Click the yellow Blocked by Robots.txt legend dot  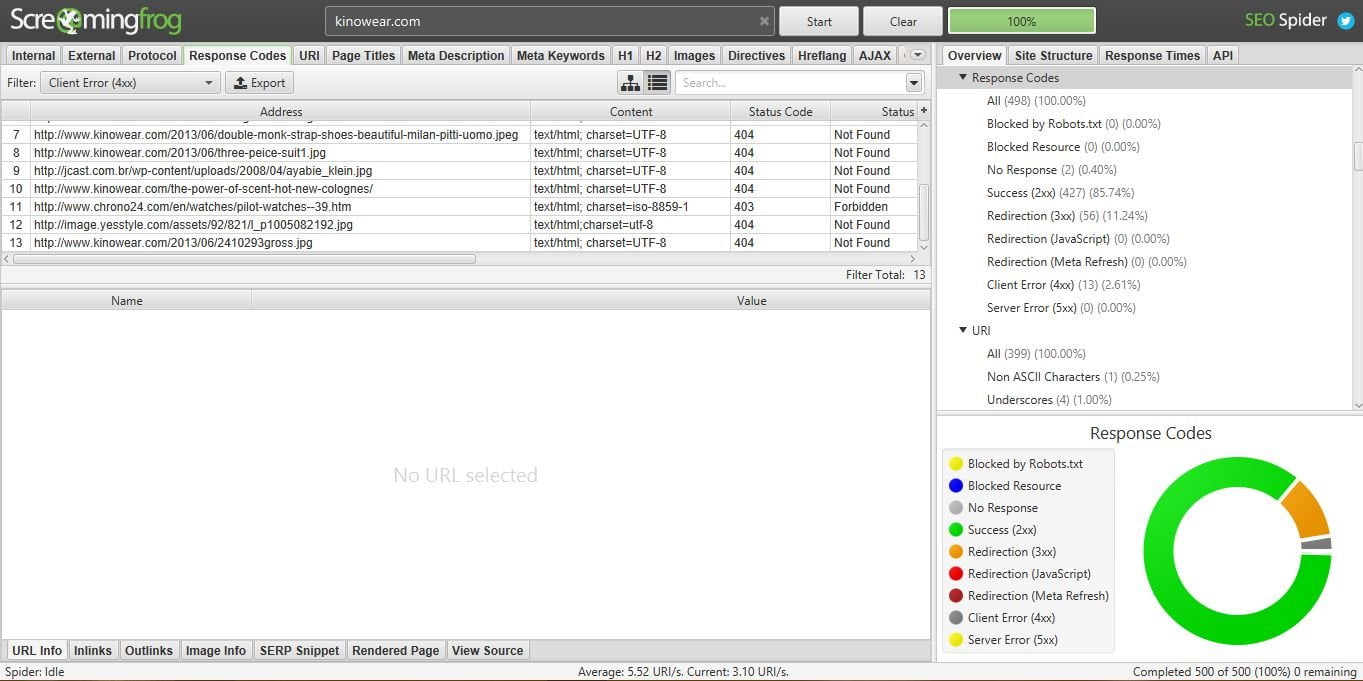(x=955, y=464)
